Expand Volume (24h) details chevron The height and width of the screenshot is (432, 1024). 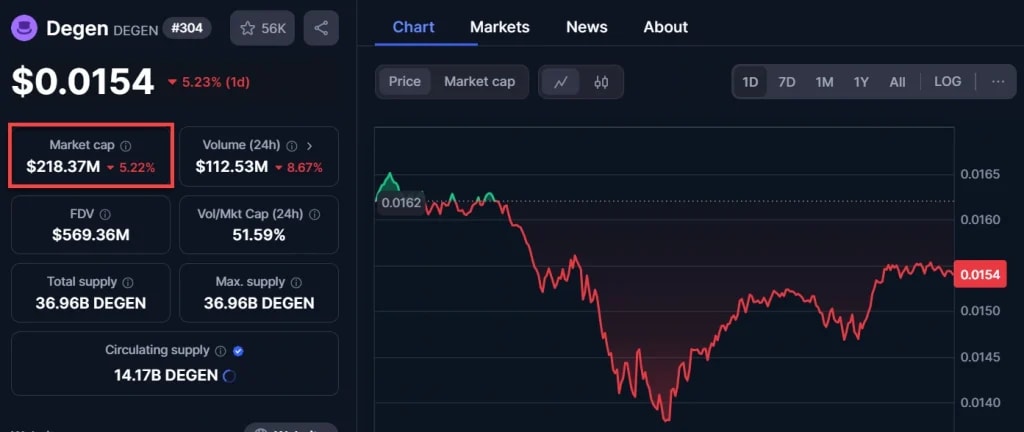(x=309, y=146)
